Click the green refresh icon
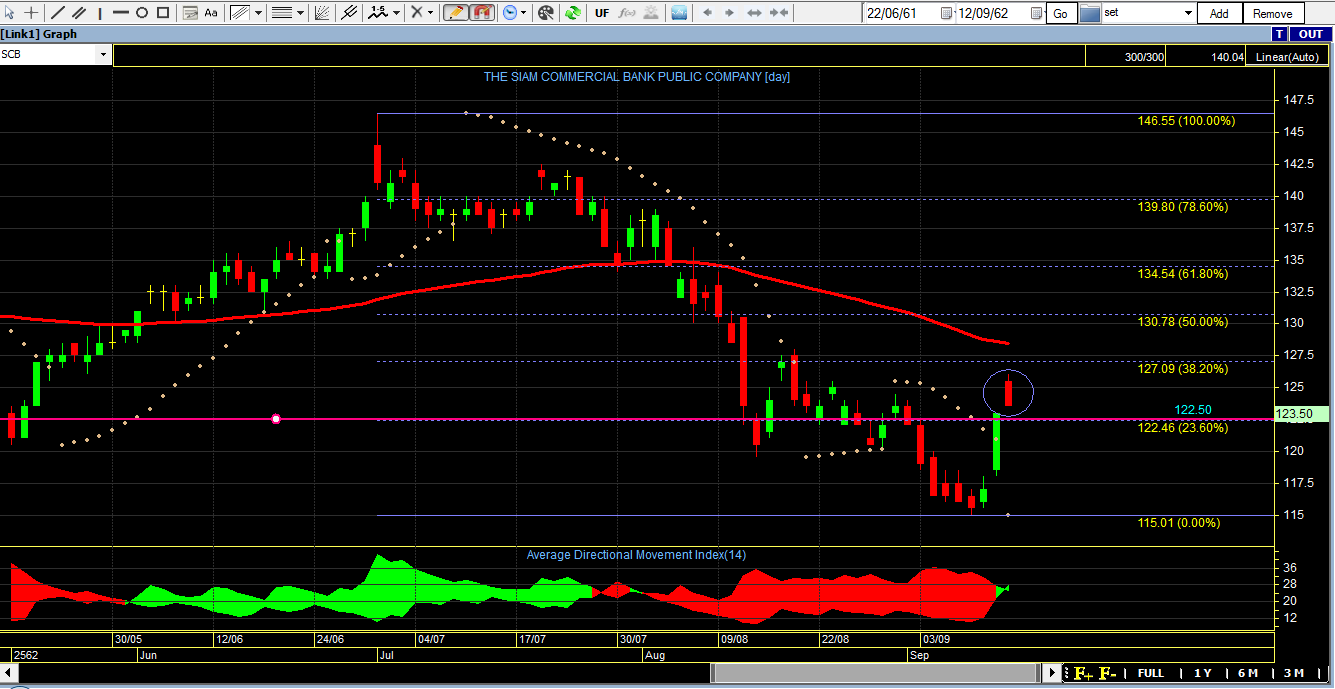The image size is (1335, 689). 573,13
